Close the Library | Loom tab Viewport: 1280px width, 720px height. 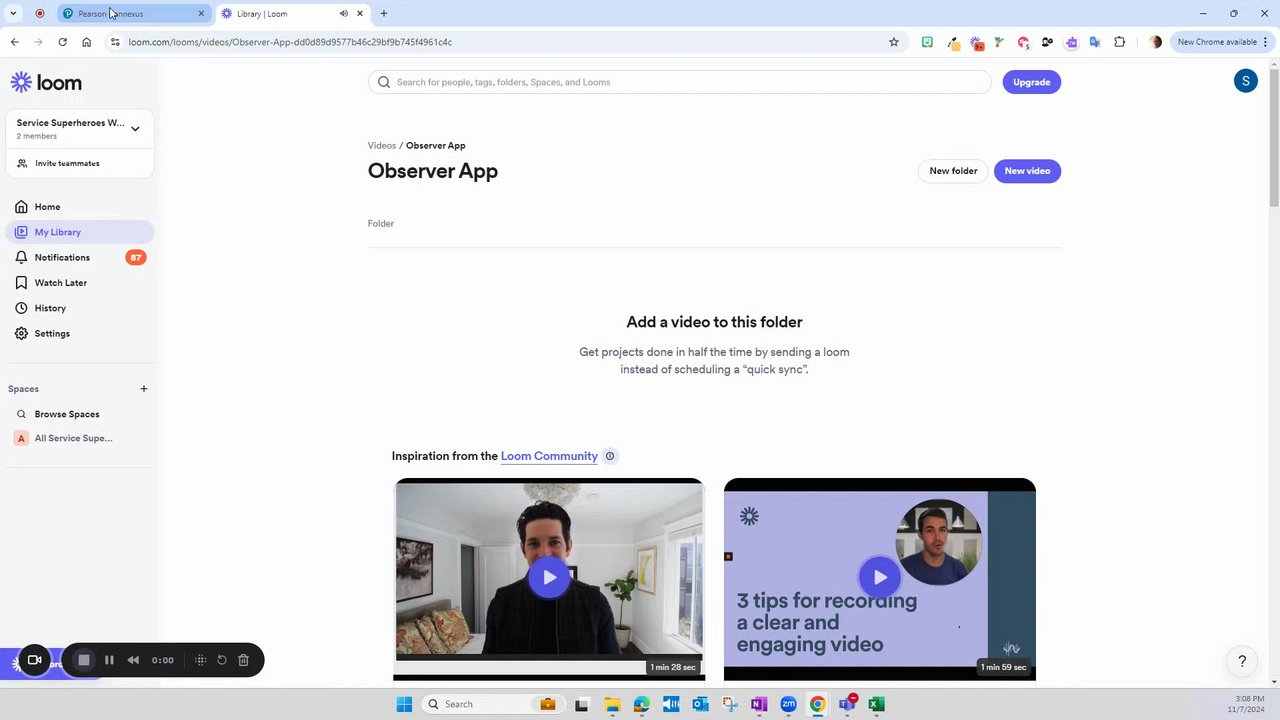(360, 14)
